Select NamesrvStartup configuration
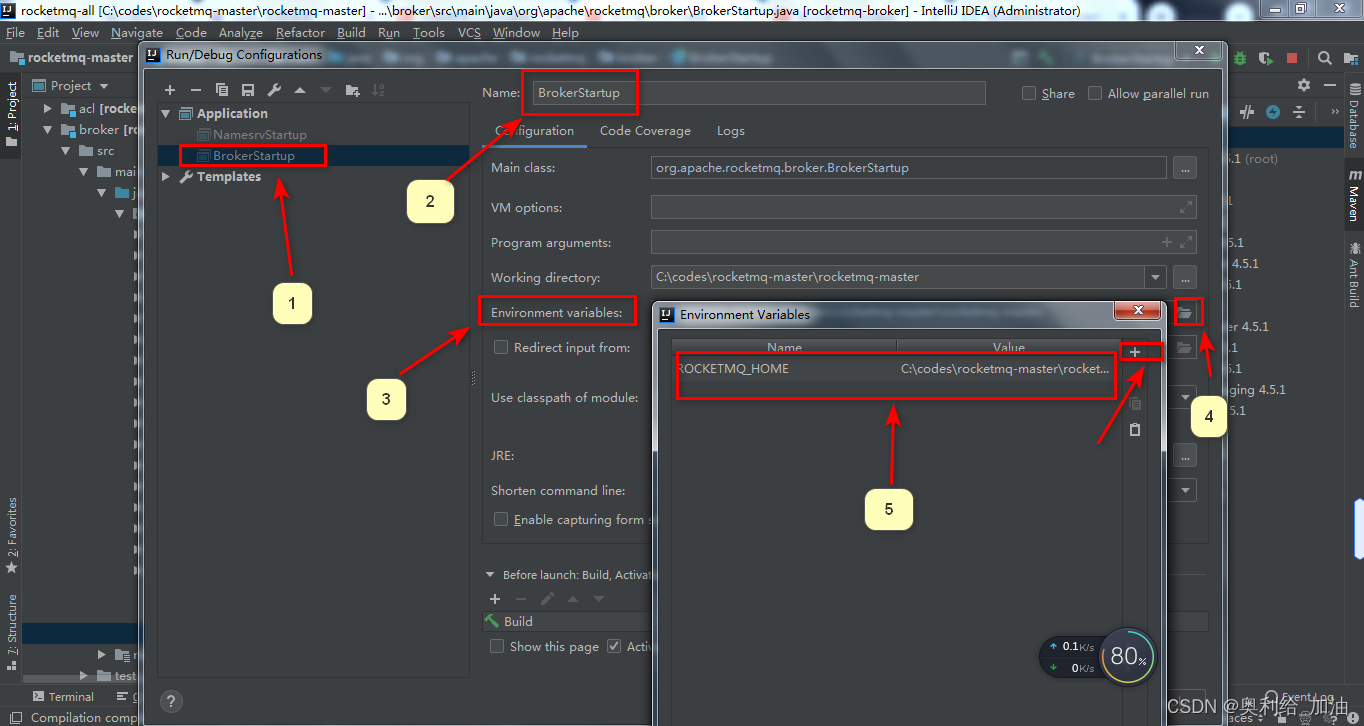This screenshot has width=1364, height=726. point(260,135)
